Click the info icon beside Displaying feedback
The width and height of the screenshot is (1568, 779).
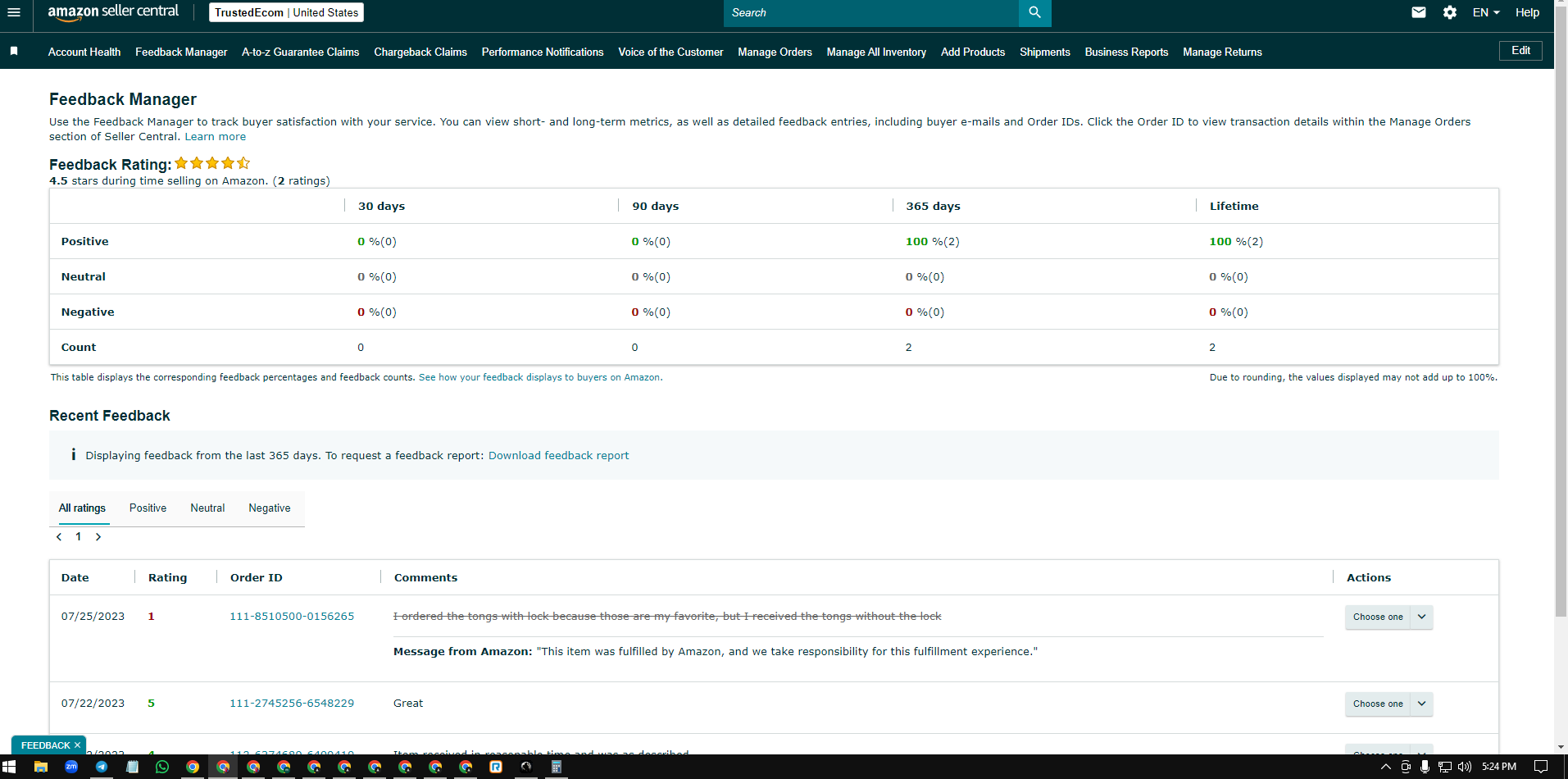pyautogui.click(x=73, y=454)
